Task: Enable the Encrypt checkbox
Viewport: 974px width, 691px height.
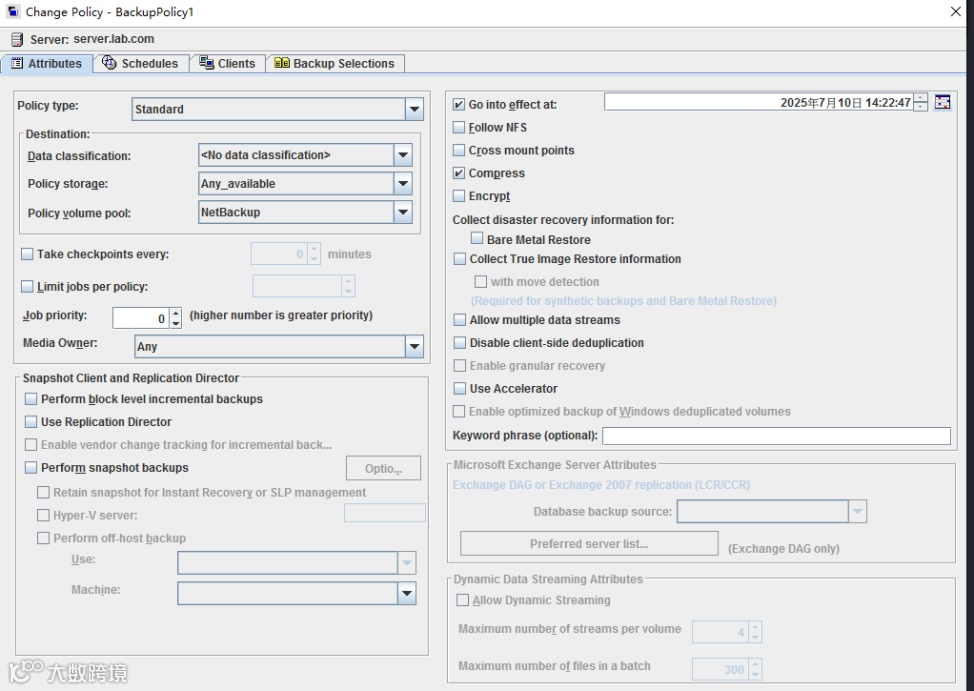Action: coord(459,196)
